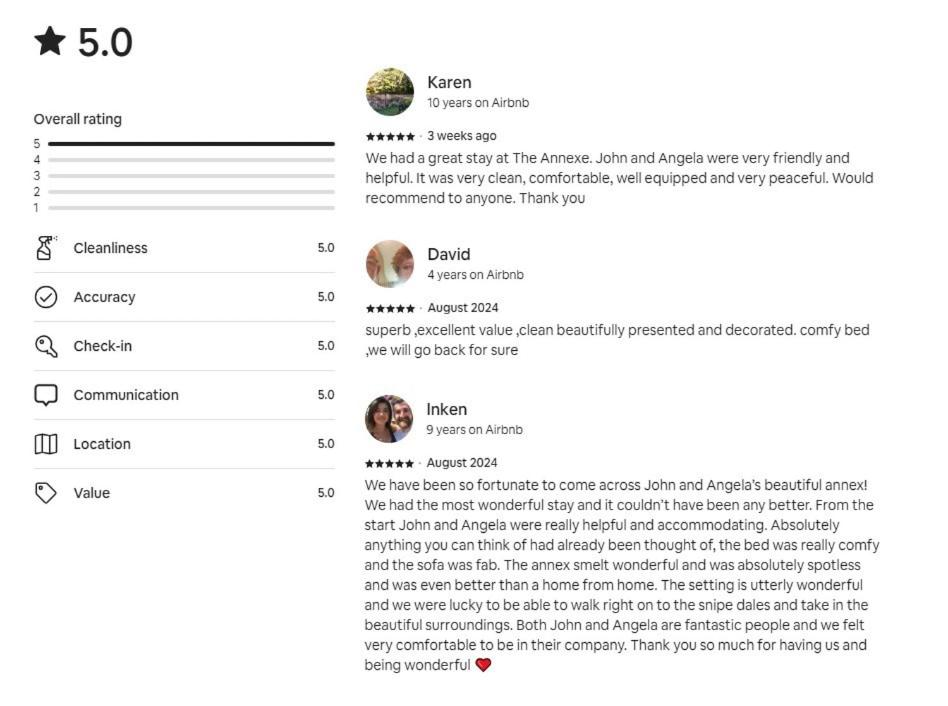This screenshot has width=948, height=706.
Task: Click the Check-in key icon
Action: (46, 346)
